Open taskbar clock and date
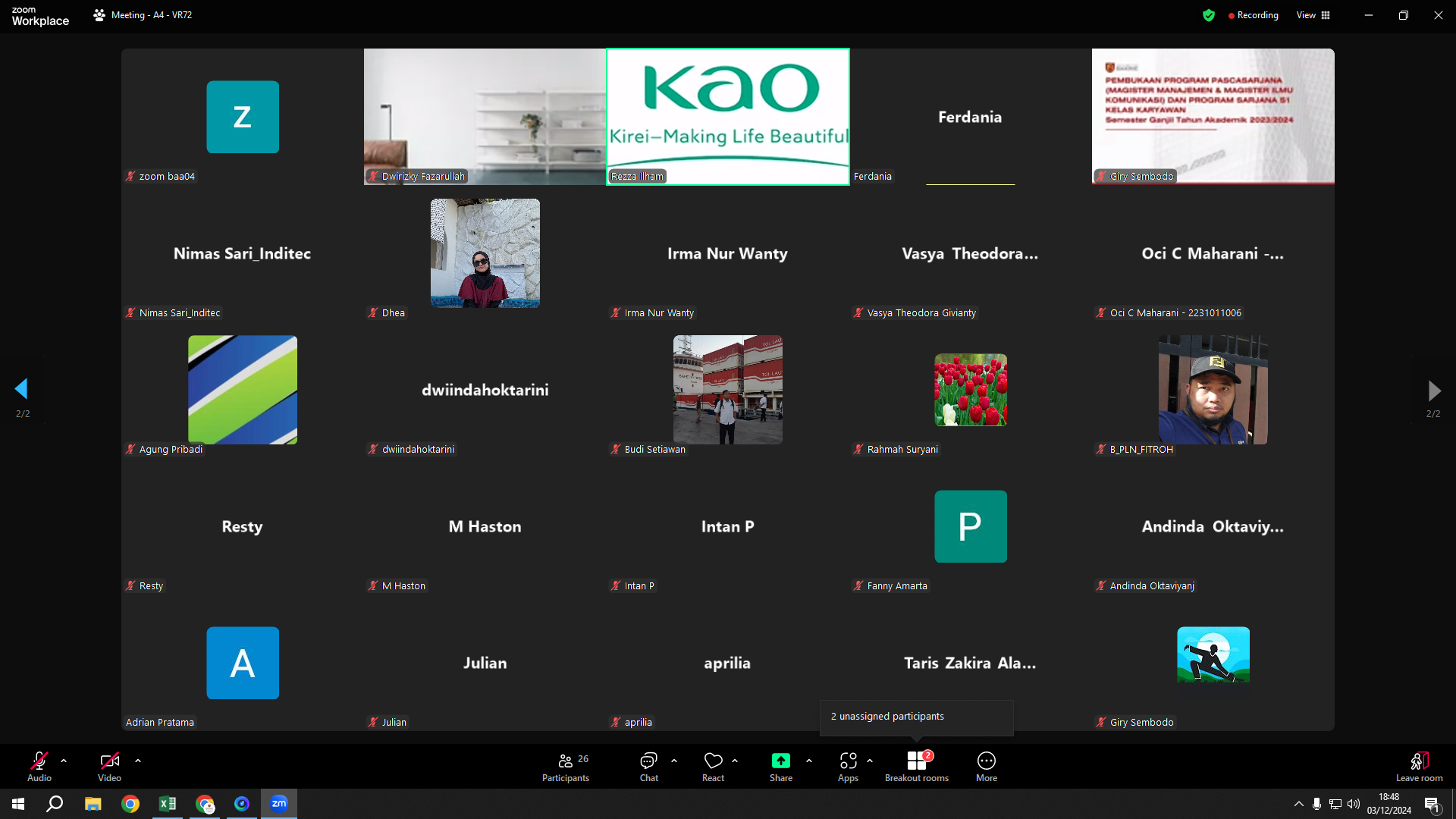1456x819 pixels. (x=1389, y=804)
